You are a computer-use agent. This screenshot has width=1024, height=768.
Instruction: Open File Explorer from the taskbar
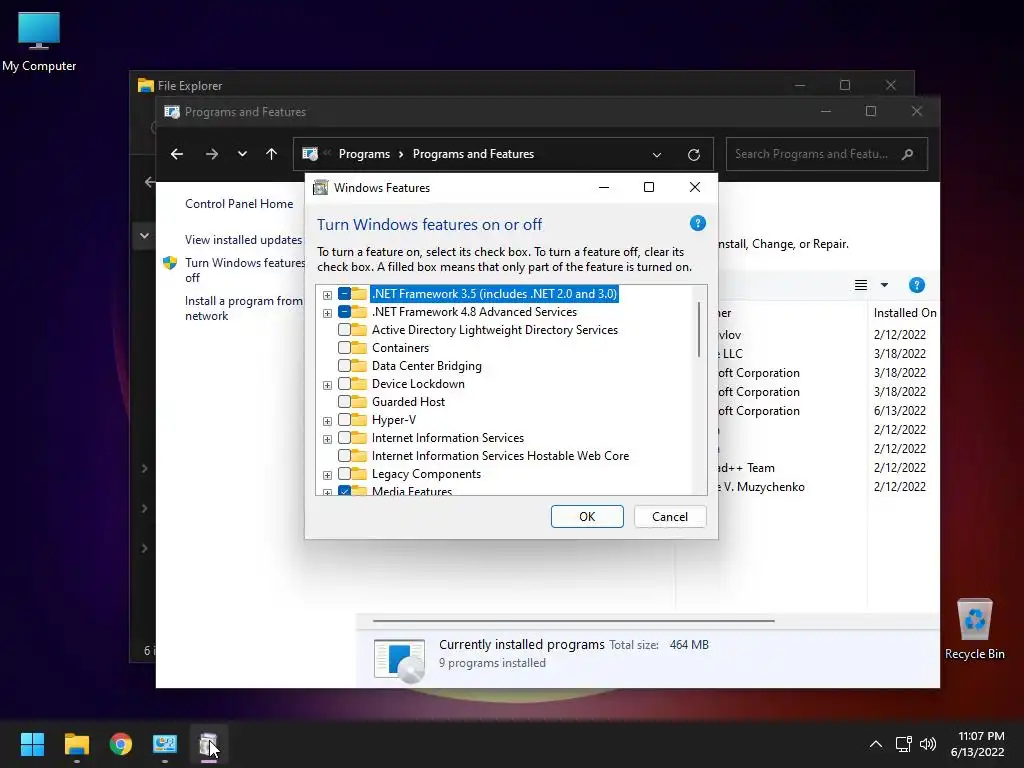pos(76,744)
